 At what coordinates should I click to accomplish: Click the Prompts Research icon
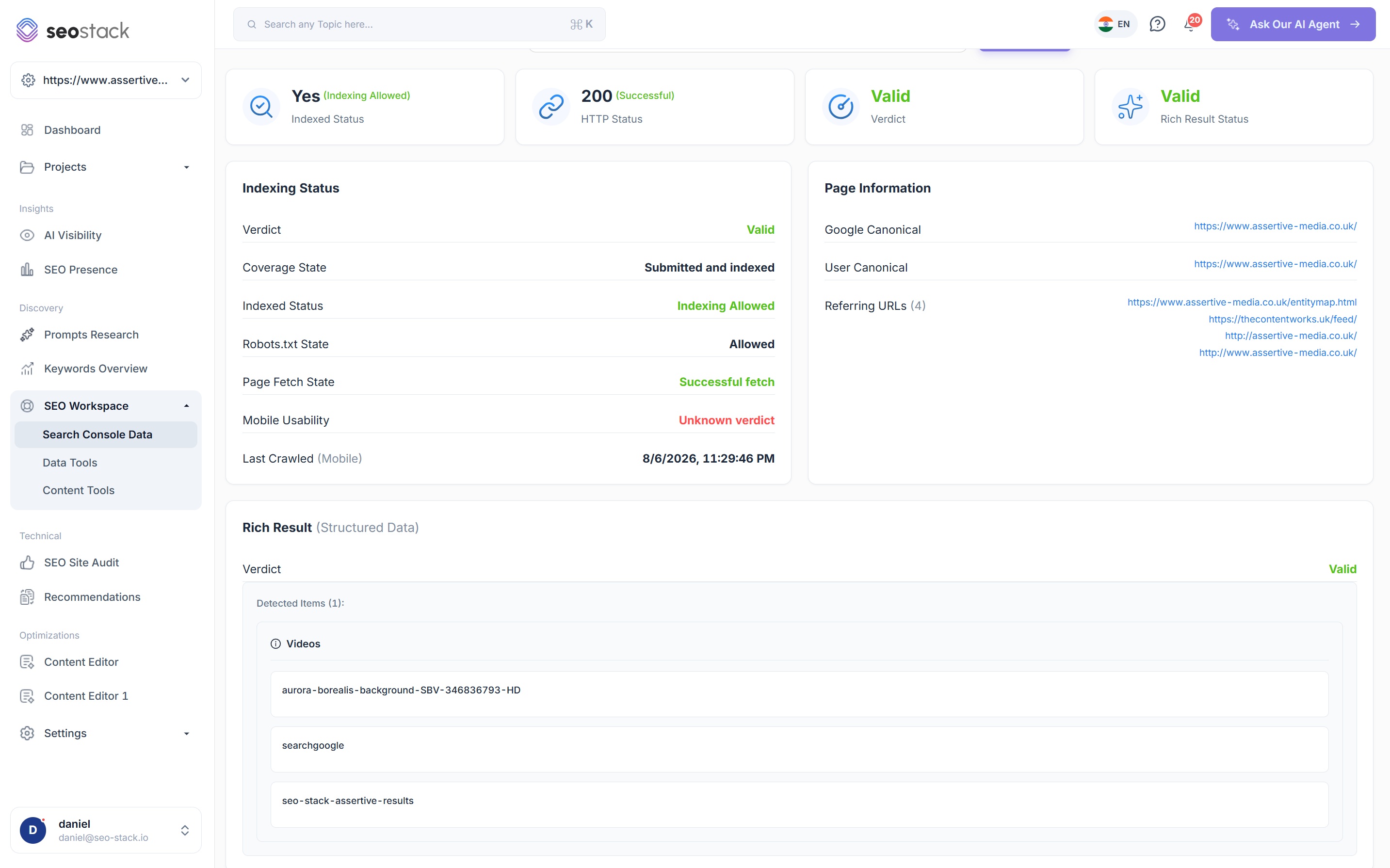pos(27,335)
